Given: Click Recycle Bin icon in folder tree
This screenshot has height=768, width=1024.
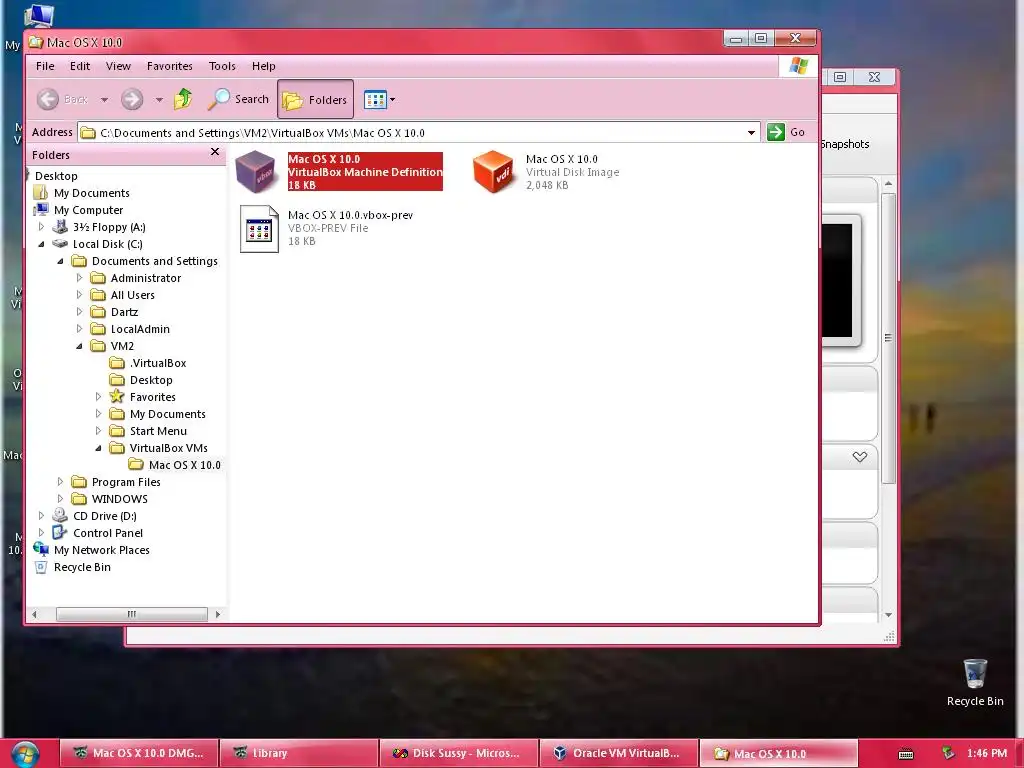Looking at the screenshot, I should point(41,566).
